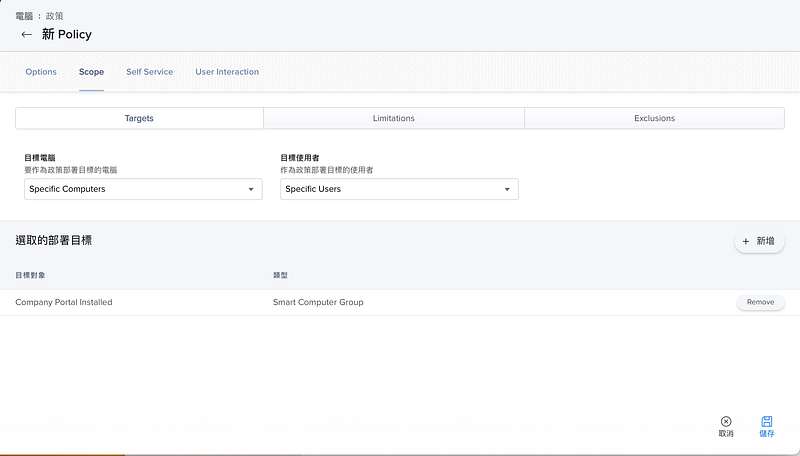800x456 pixels.
Task: Remove the Company Portal Installed target
Action: pyautogui.click(x=760, y=302)
